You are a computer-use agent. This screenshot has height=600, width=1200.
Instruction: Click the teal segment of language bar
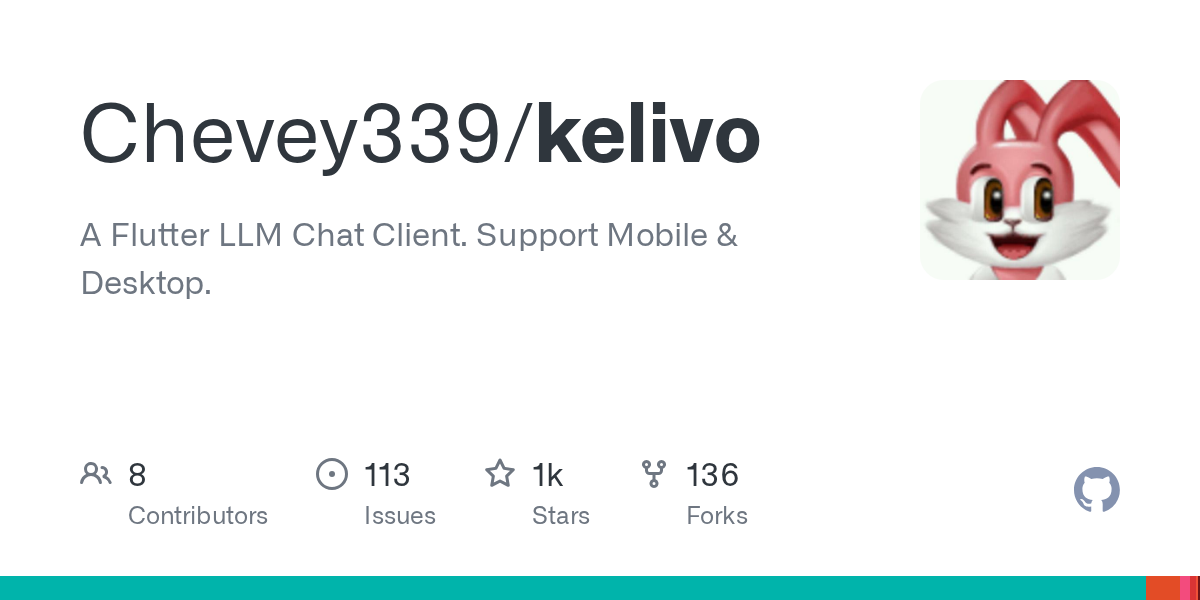[573, 588]
